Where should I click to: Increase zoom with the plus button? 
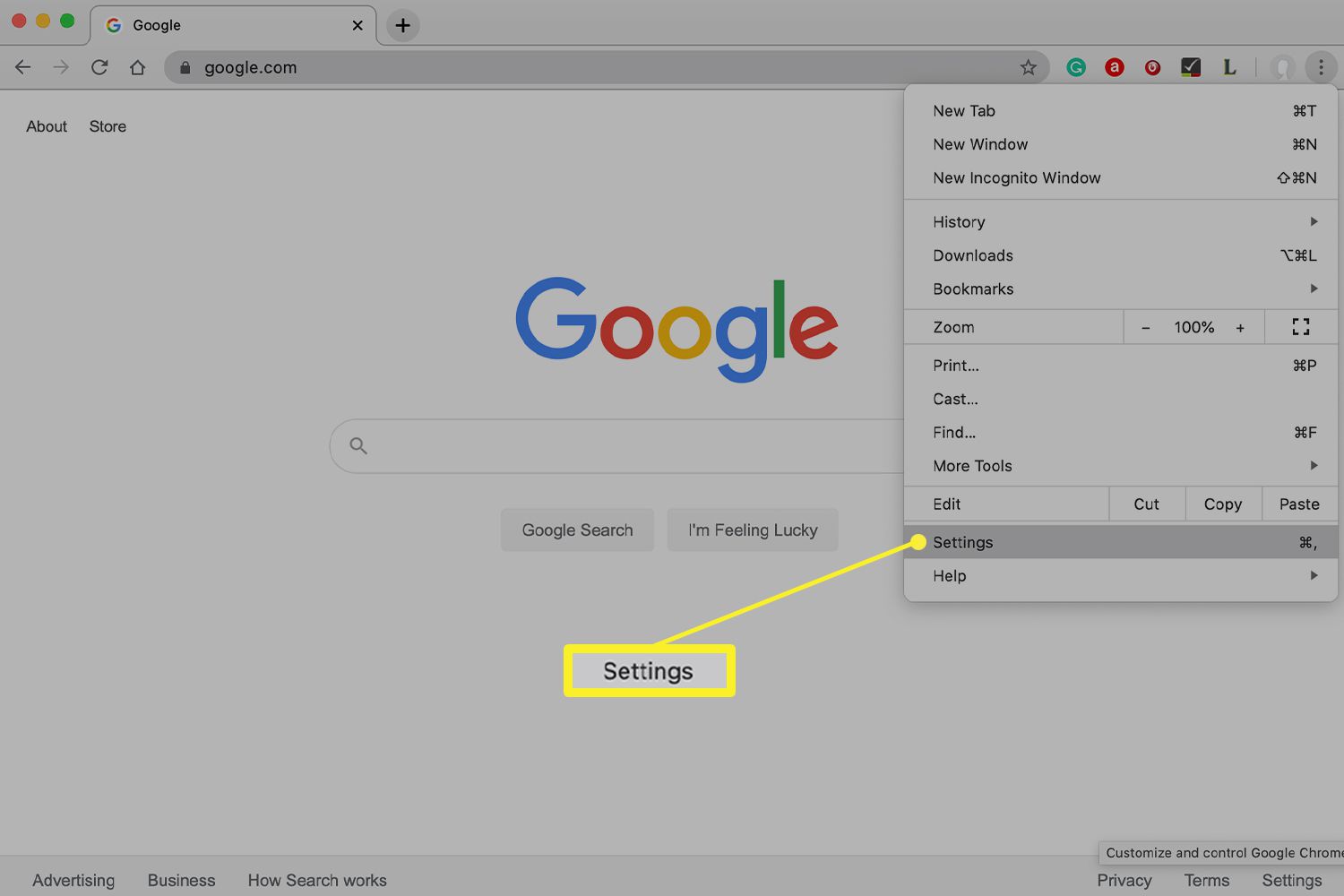tap(1240, 328)
